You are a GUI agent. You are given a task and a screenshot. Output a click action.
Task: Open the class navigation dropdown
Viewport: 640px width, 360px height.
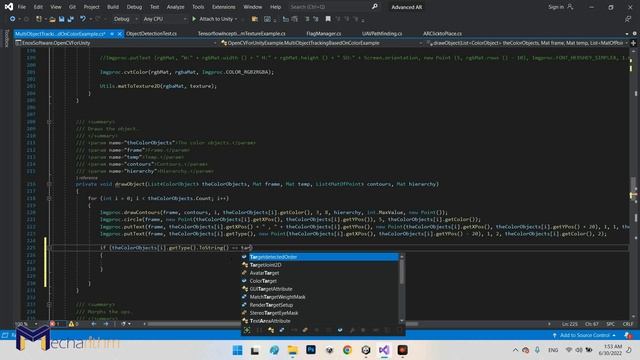[x=322, y=43]
